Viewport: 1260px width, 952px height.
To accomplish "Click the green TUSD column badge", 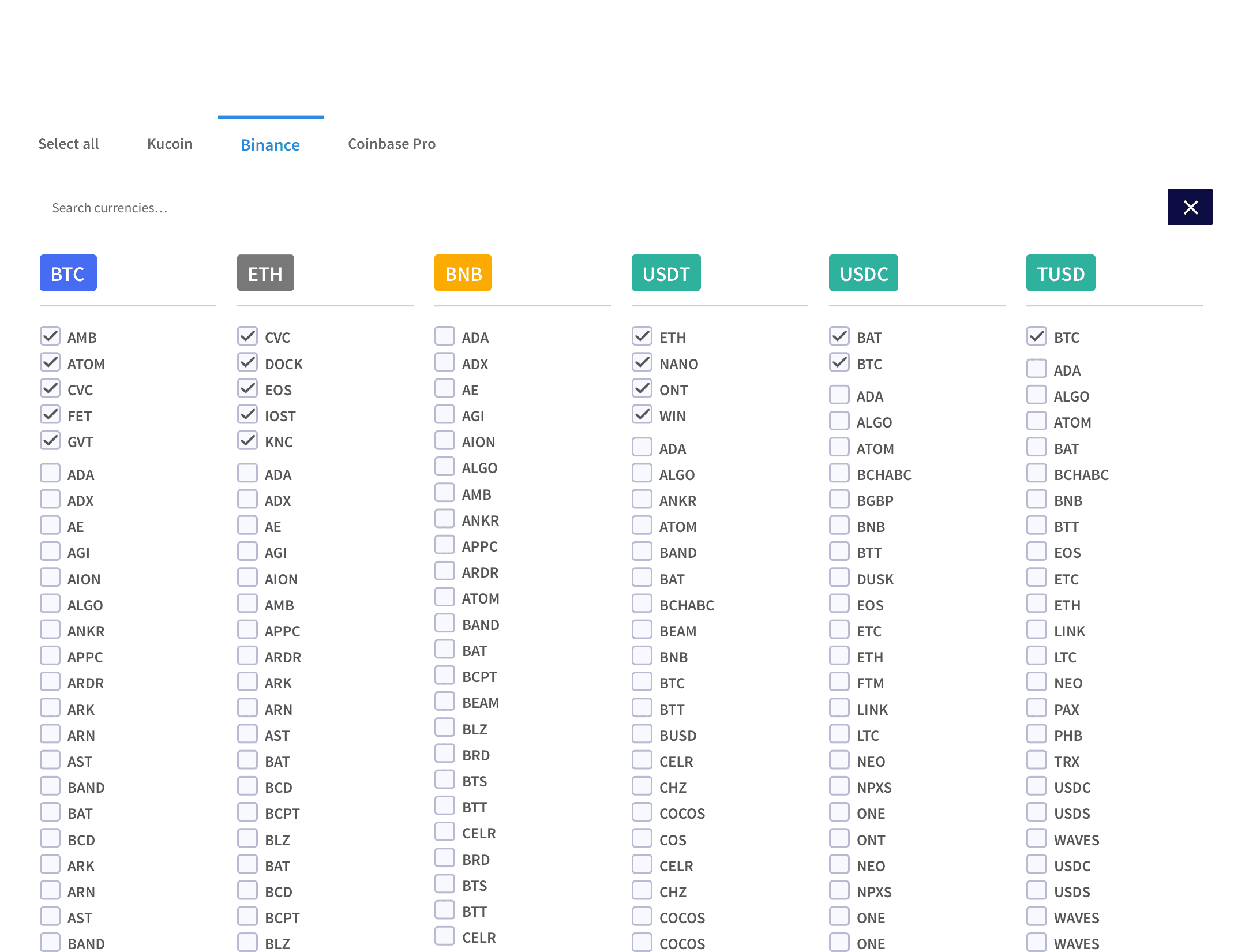I will tap(1060, 273).
